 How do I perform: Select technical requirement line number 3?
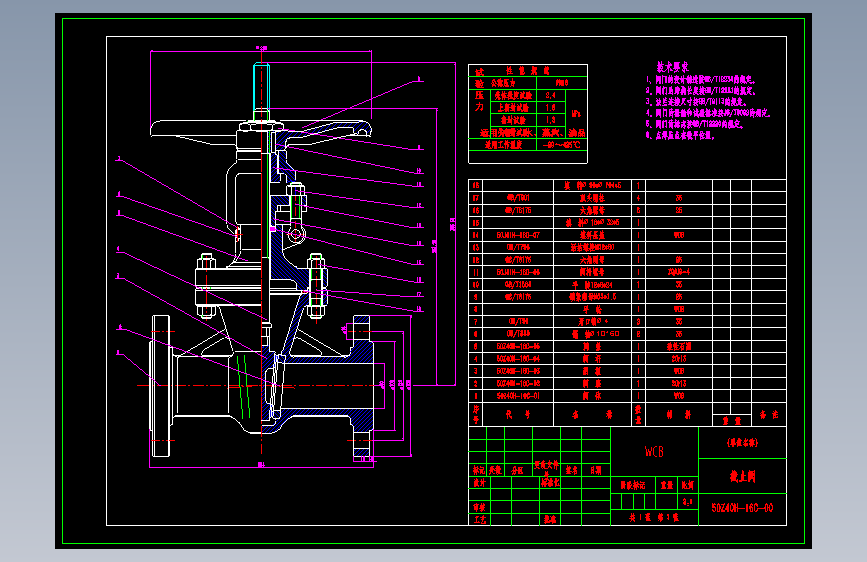[x=696, y=102]
